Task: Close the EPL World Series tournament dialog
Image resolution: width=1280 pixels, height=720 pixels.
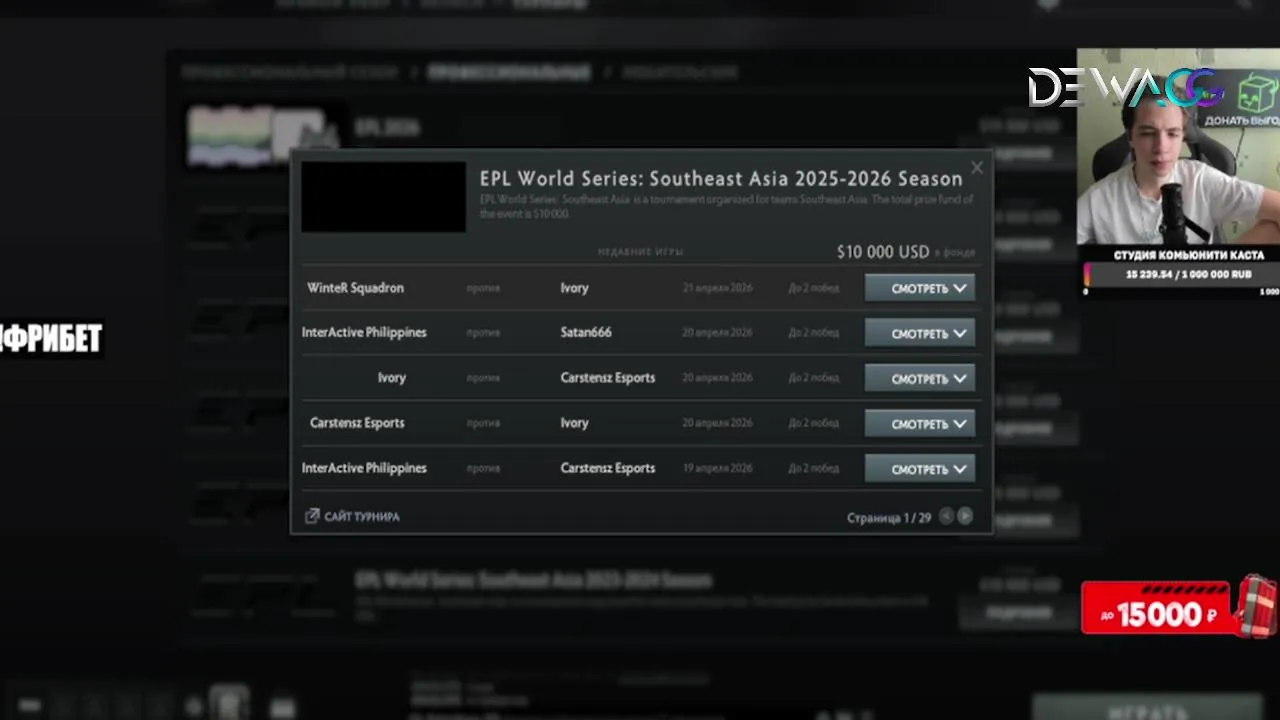Action: tap(977, 168)
